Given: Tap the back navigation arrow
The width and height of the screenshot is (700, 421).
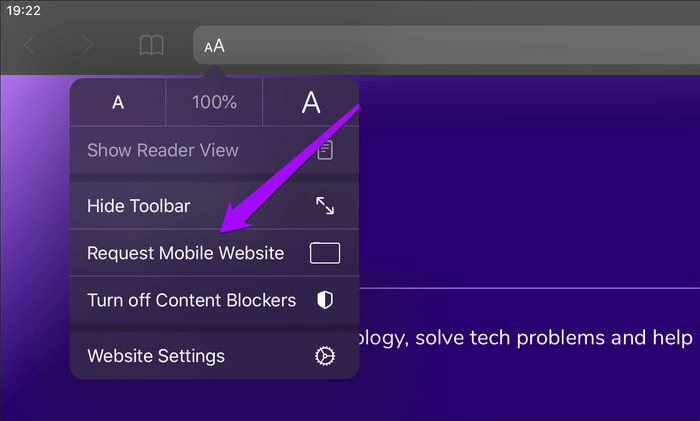Looking at the screenshot, I should click(29, 45).
